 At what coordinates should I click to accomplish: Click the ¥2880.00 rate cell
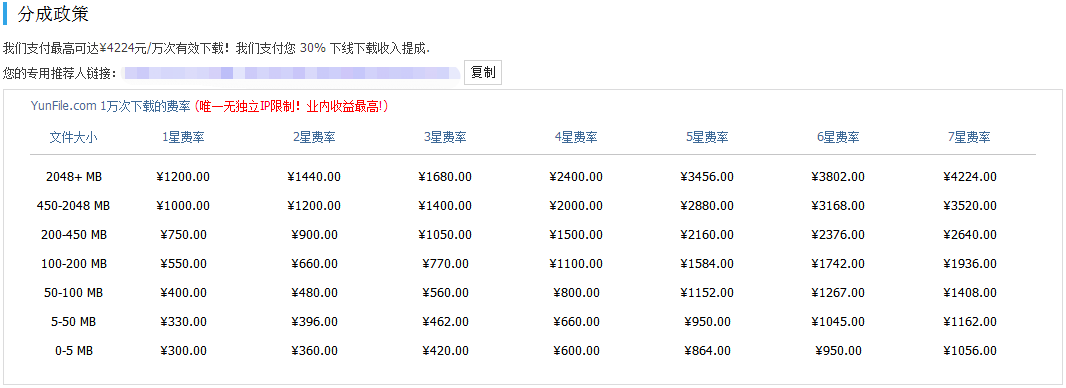coord(707,206)
